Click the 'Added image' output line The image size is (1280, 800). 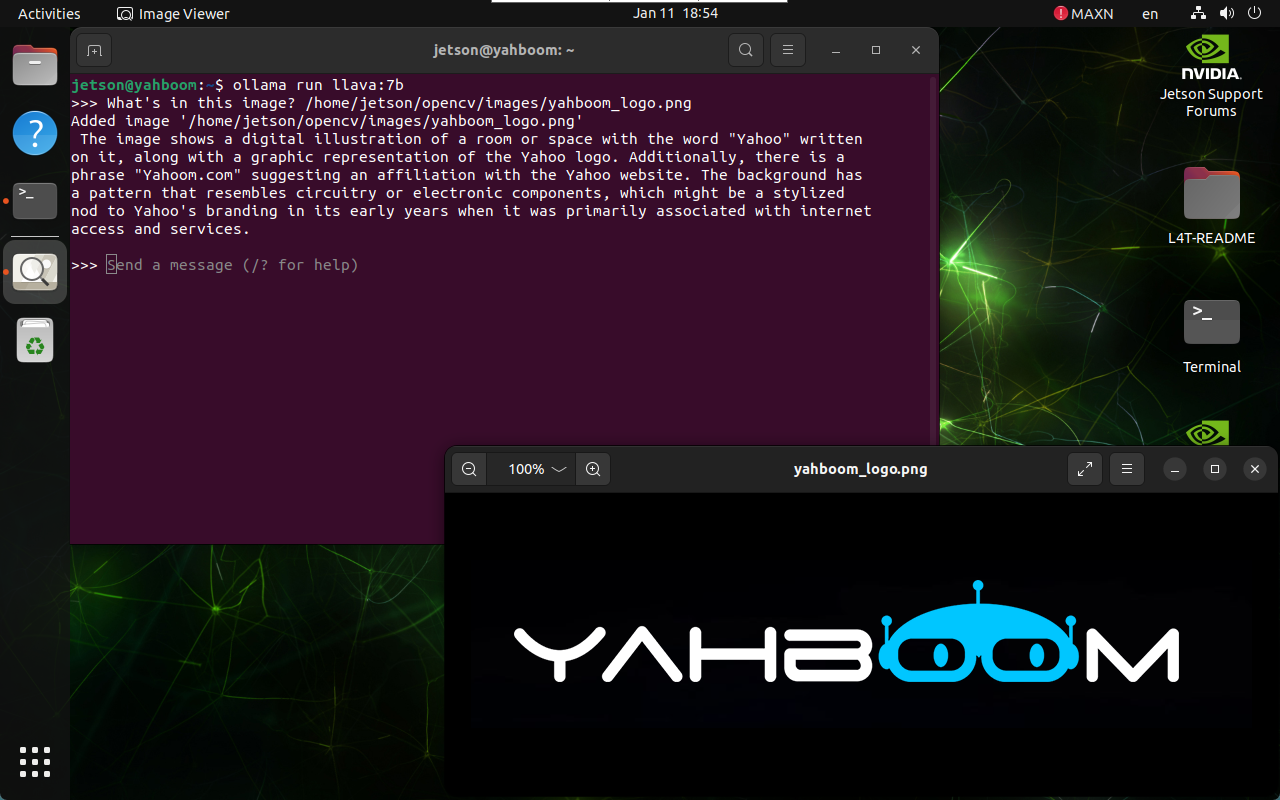point(327,121)
